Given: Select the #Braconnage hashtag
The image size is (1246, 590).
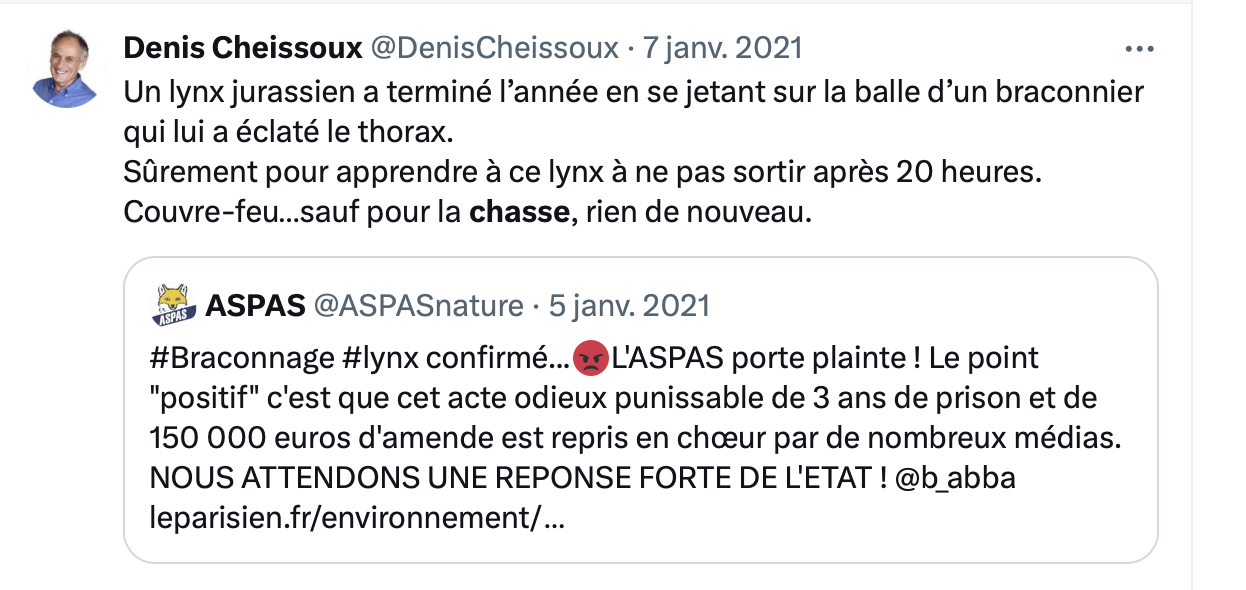Looking at the screenshot, I should pyautogui.click(x=228, y=358).
